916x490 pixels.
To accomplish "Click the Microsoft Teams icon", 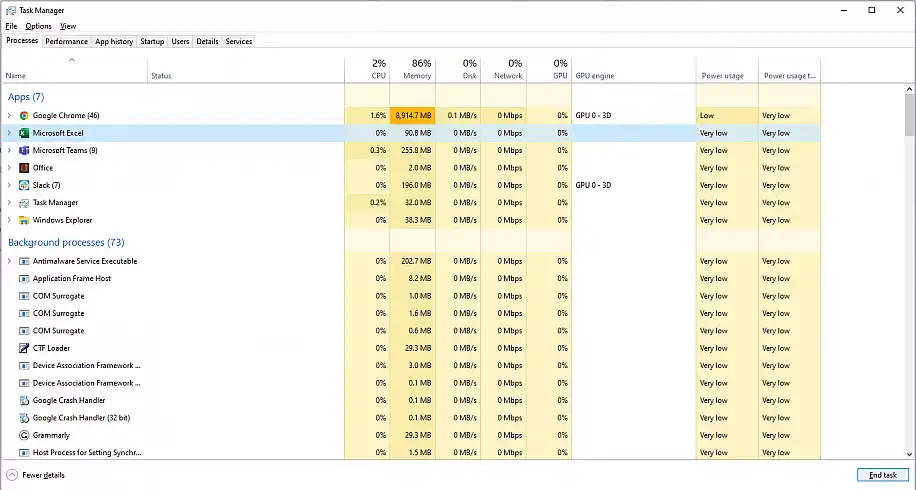I will click(24, 151).
